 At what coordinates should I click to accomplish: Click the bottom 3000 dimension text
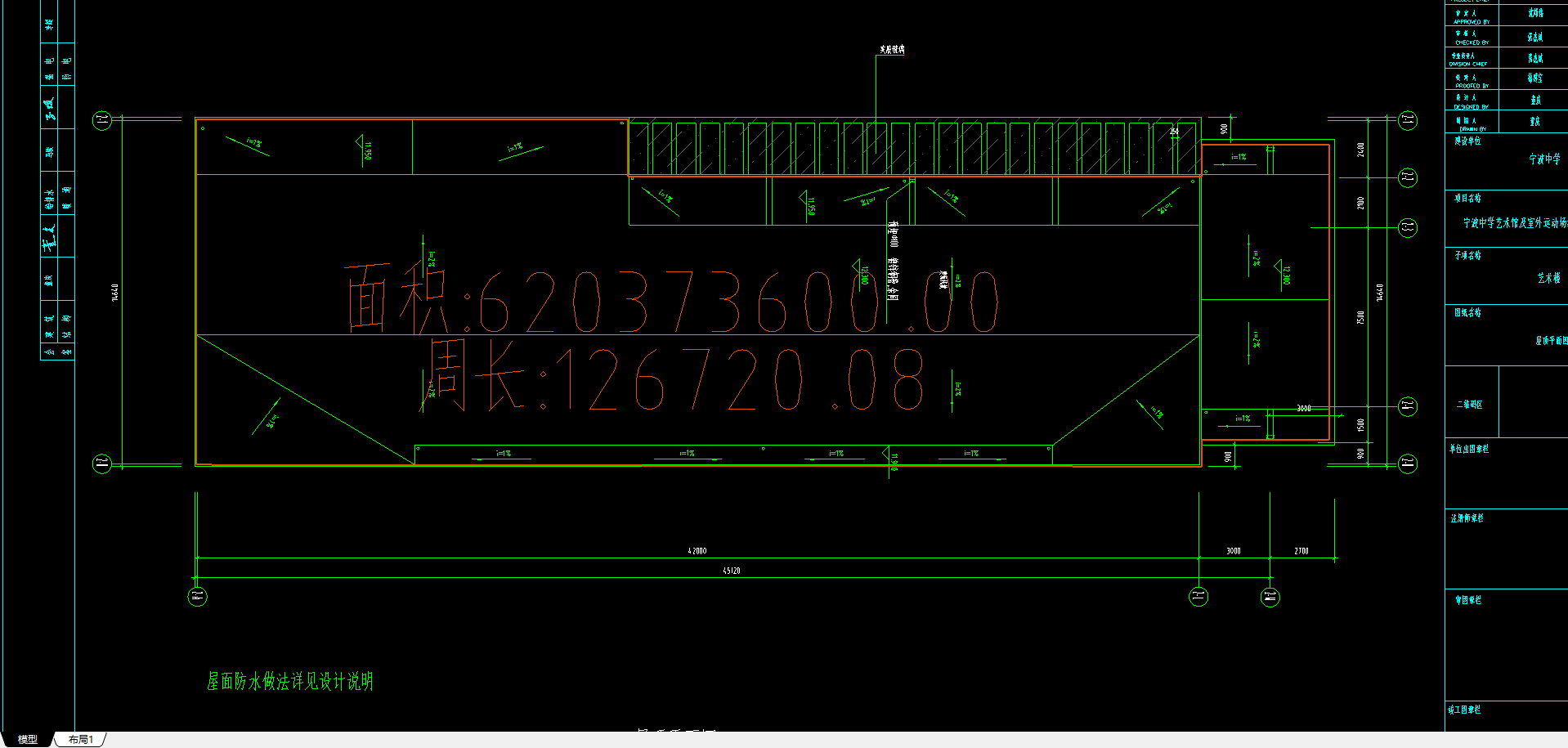click(x=1234, y=551)
